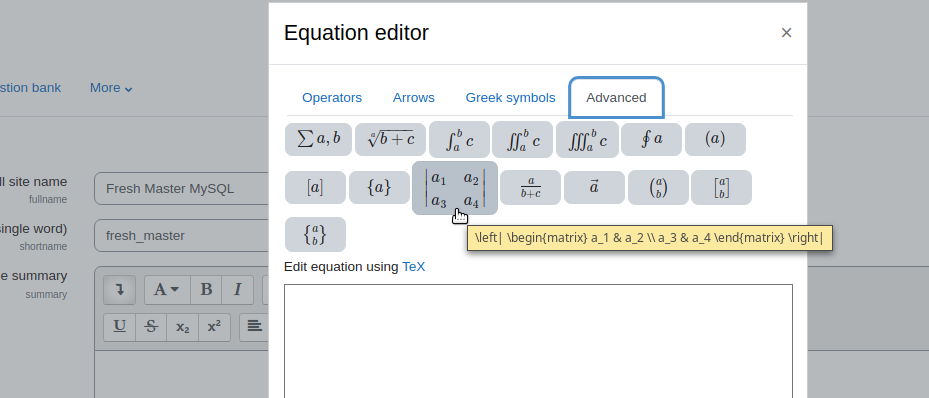The height and width of the screenshot is (398, 929).
Task: Insert the 2x2 determinant matrix
Action: click(x=455, y=188)
